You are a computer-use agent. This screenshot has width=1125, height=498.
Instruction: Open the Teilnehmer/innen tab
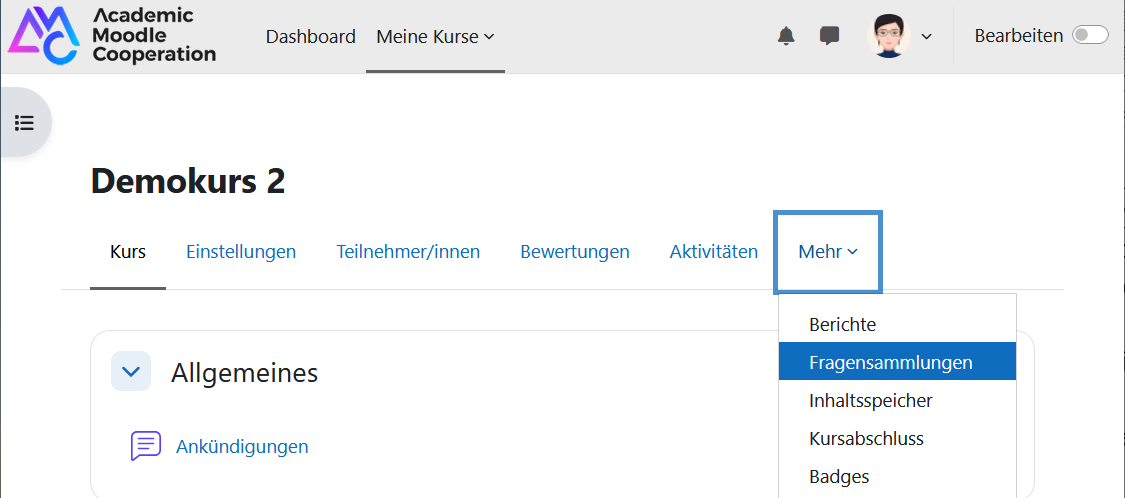[x=408, y=252]
